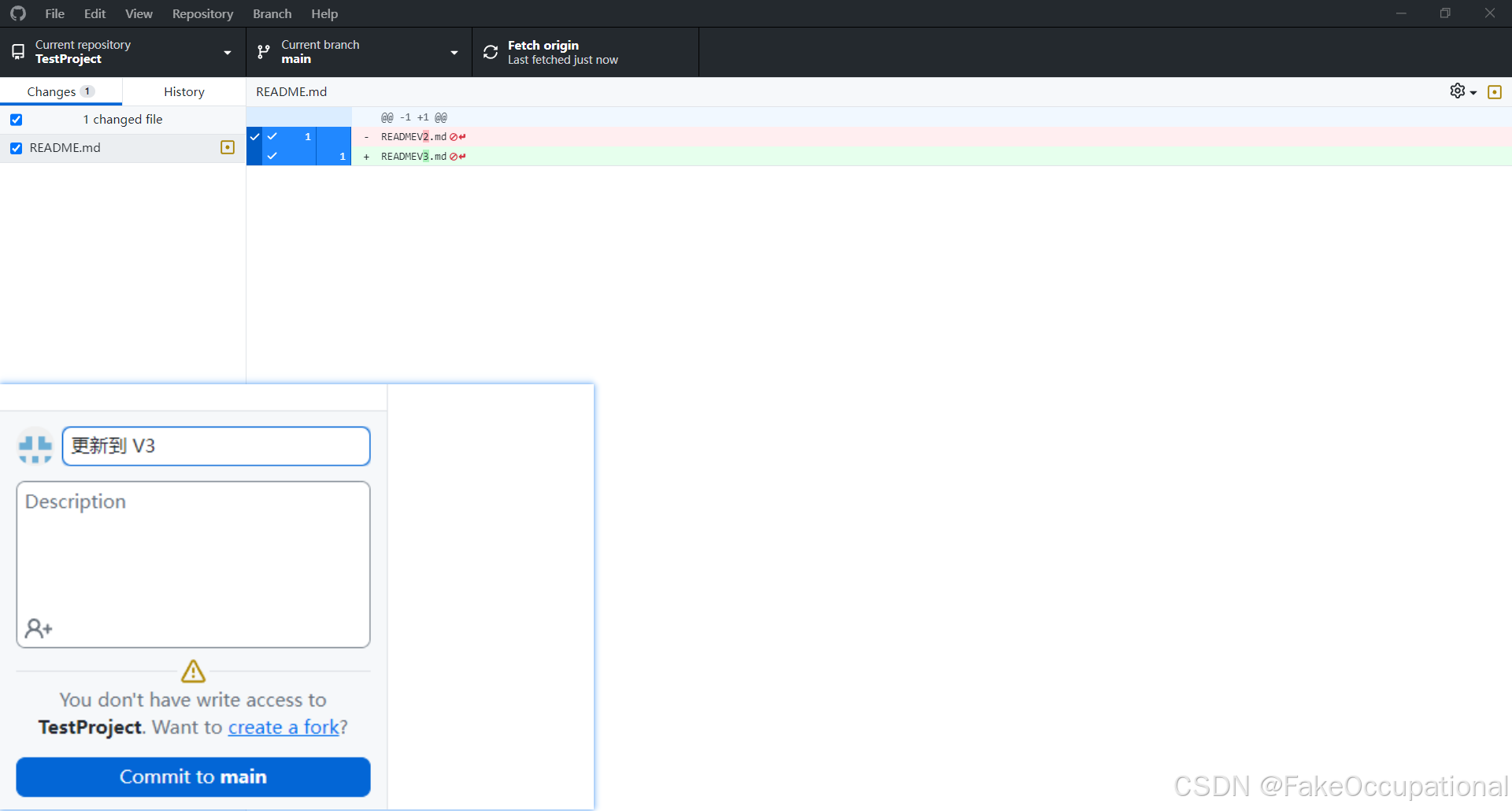Click the removed line text READMEV2.md
Image resolution: width=1512 pixels, height=811 pixels.
pyautogui.click(x=413, y=137)
